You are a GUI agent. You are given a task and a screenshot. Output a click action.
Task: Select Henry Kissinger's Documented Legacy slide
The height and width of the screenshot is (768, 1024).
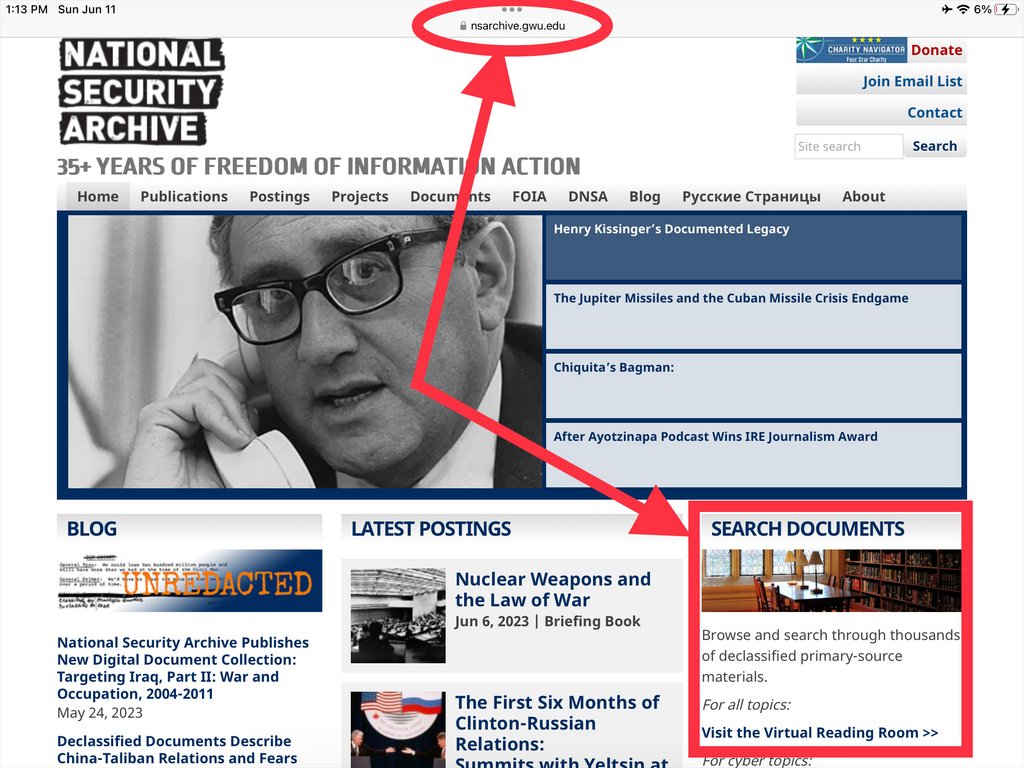pos(753,248)
